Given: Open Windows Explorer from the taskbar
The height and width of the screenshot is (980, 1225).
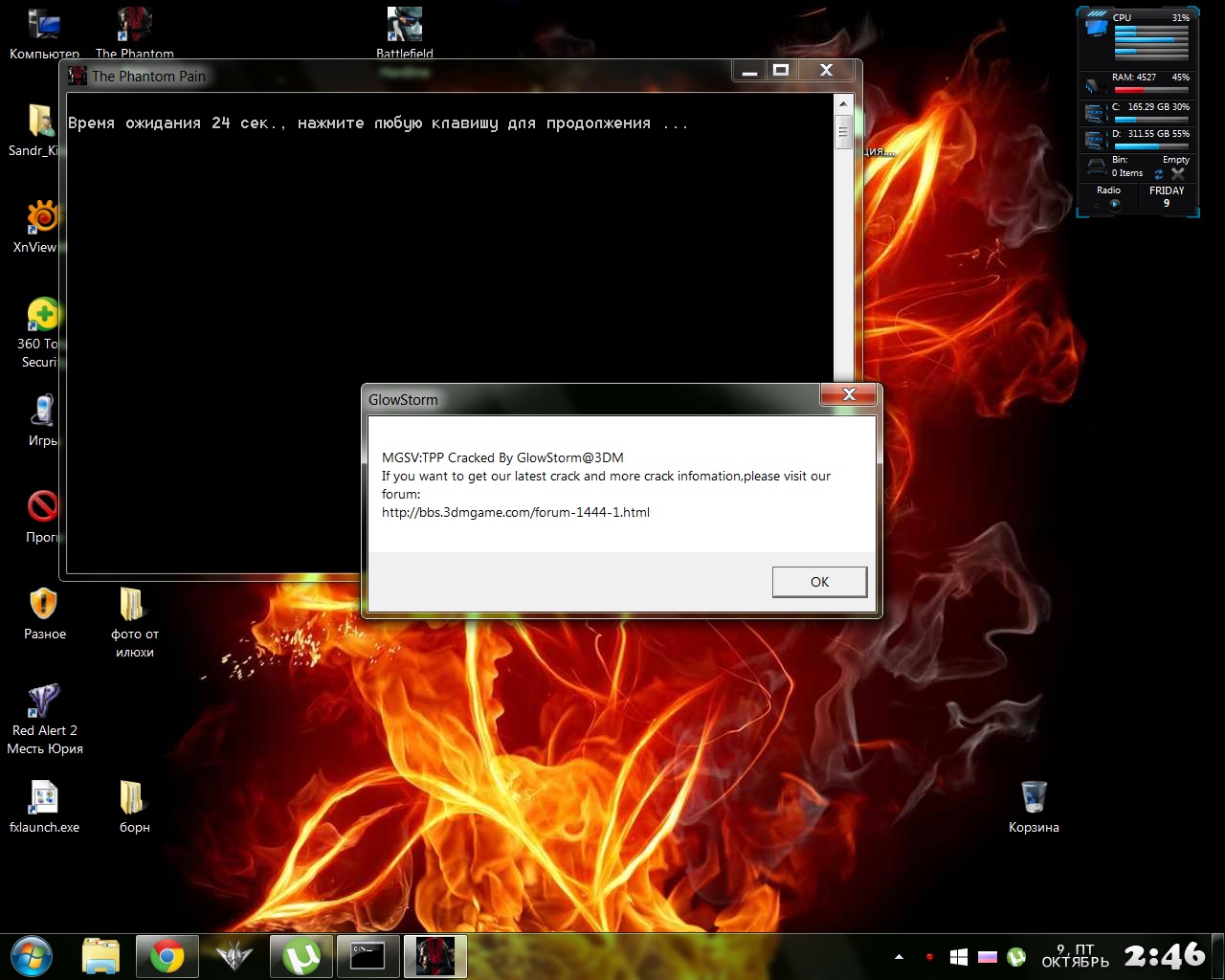Looking at the screenshot, I should [100, 956].
